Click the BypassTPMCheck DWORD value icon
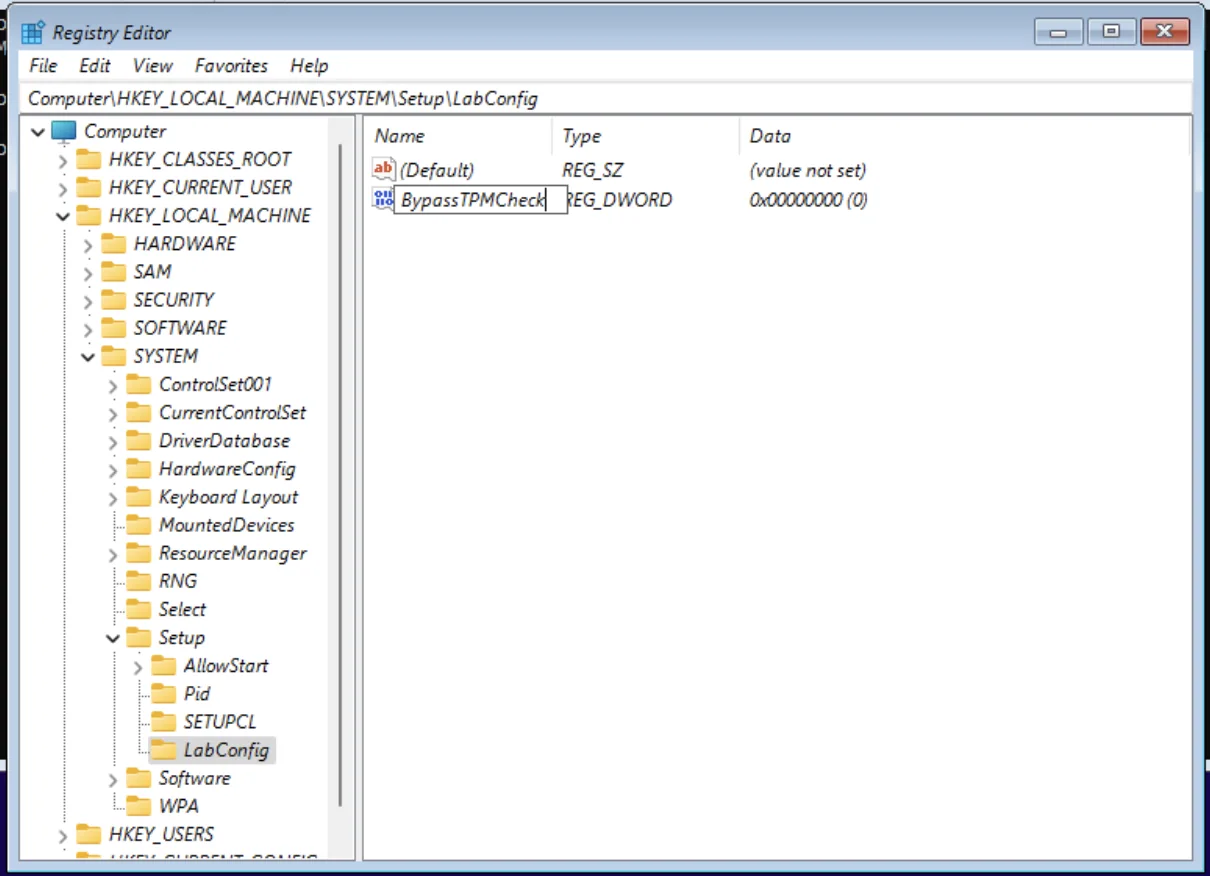Image resolution: width=1210 pixels, height=876 pixels. tap(383, 199)
